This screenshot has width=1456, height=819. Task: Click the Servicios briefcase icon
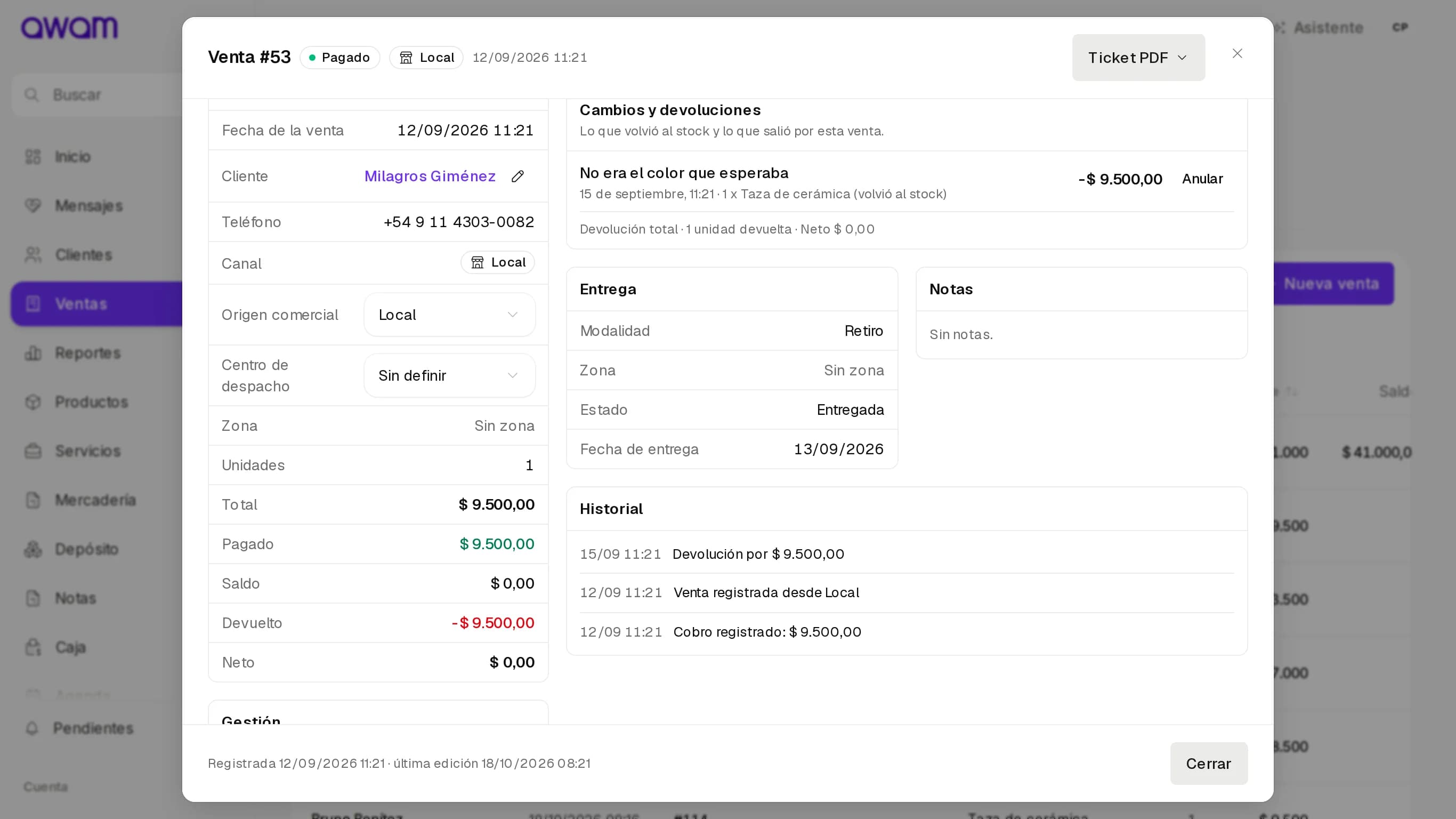tap(34, 451)
